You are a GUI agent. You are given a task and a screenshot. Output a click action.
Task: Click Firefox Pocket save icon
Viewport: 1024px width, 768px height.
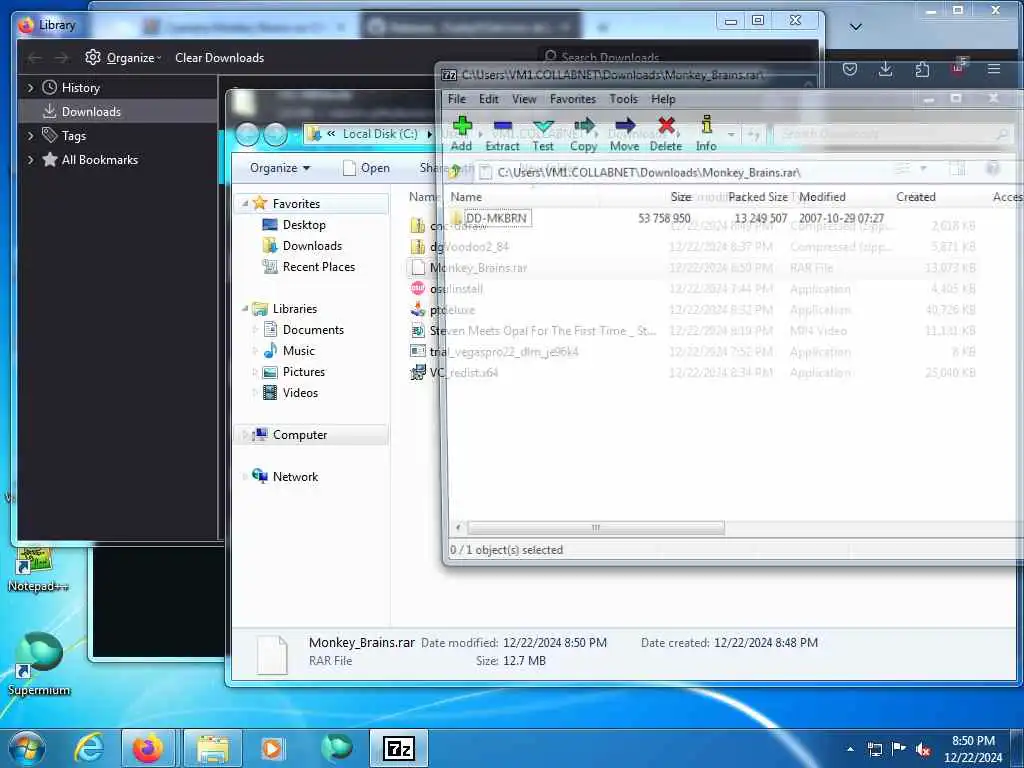(x=850, y=69)
